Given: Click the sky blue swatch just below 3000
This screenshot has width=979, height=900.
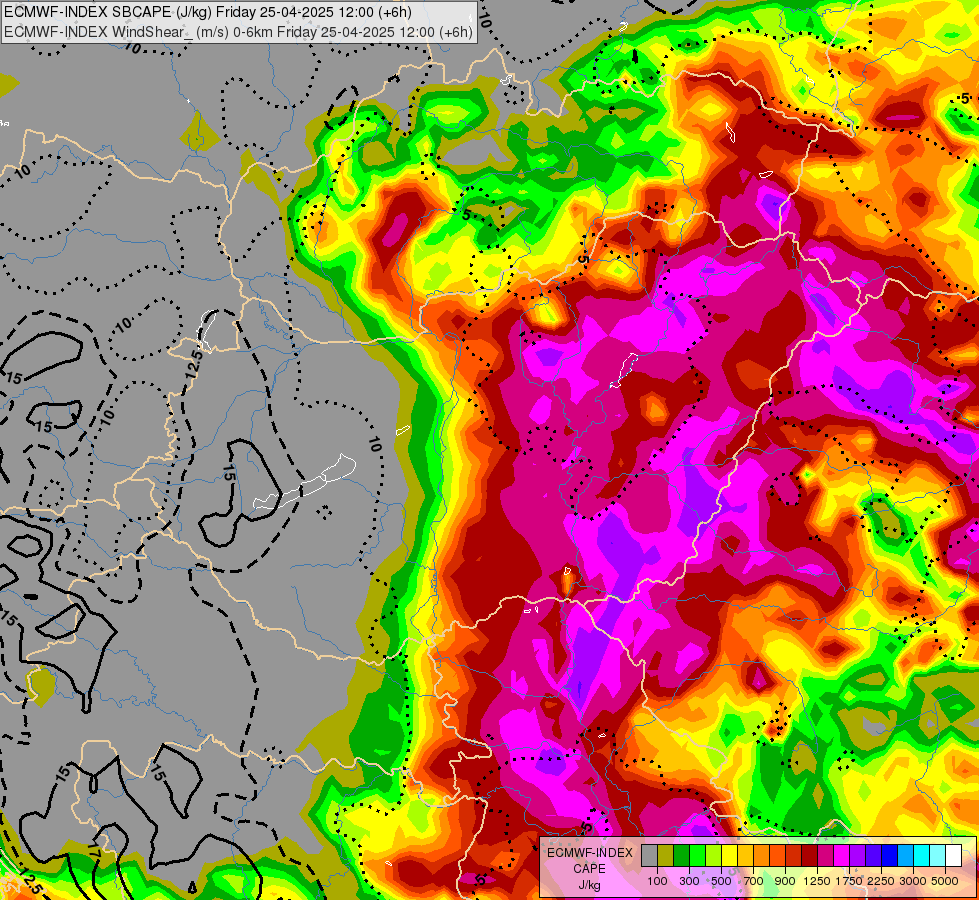Looking at the screenshot, I should pyautogui.click(x=906, y=855).
